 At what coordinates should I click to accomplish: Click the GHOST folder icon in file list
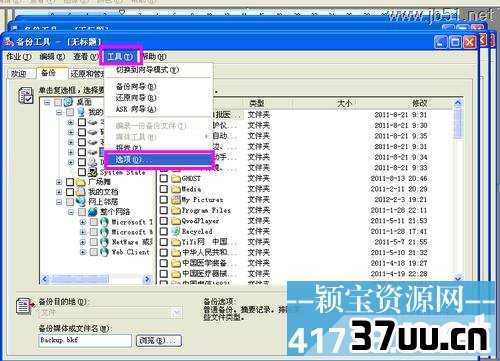click(176, 178)
